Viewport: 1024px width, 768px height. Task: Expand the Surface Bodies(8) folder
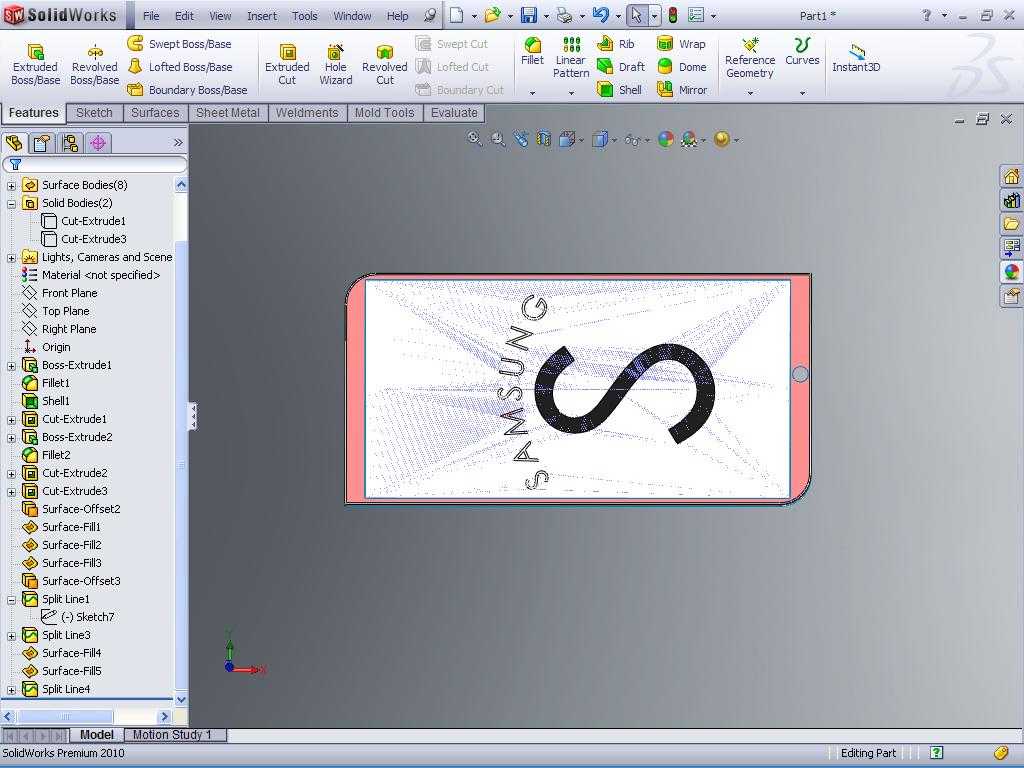tap(11, 185)
